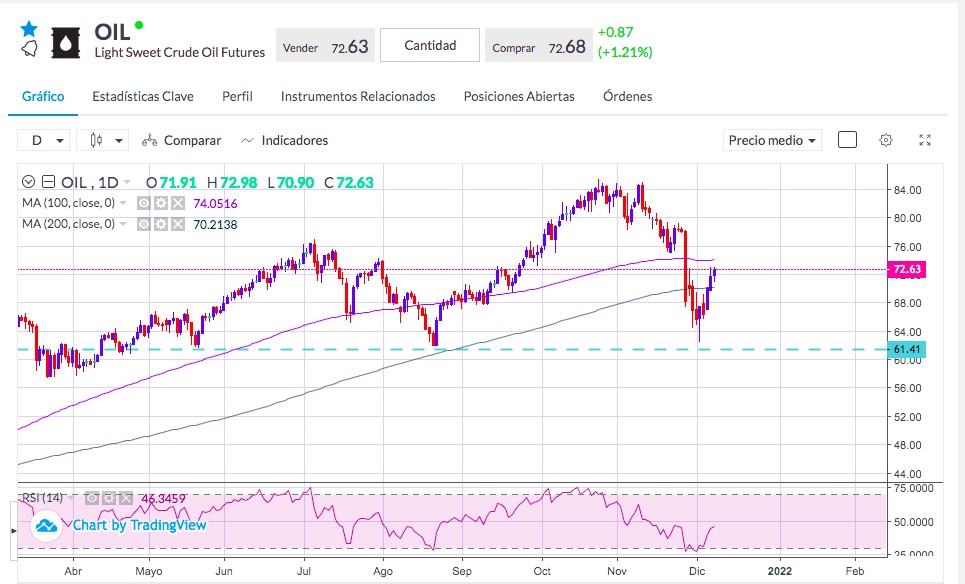
Task: Click the pink 72.63 price label
Action: [x=906, y=269]
